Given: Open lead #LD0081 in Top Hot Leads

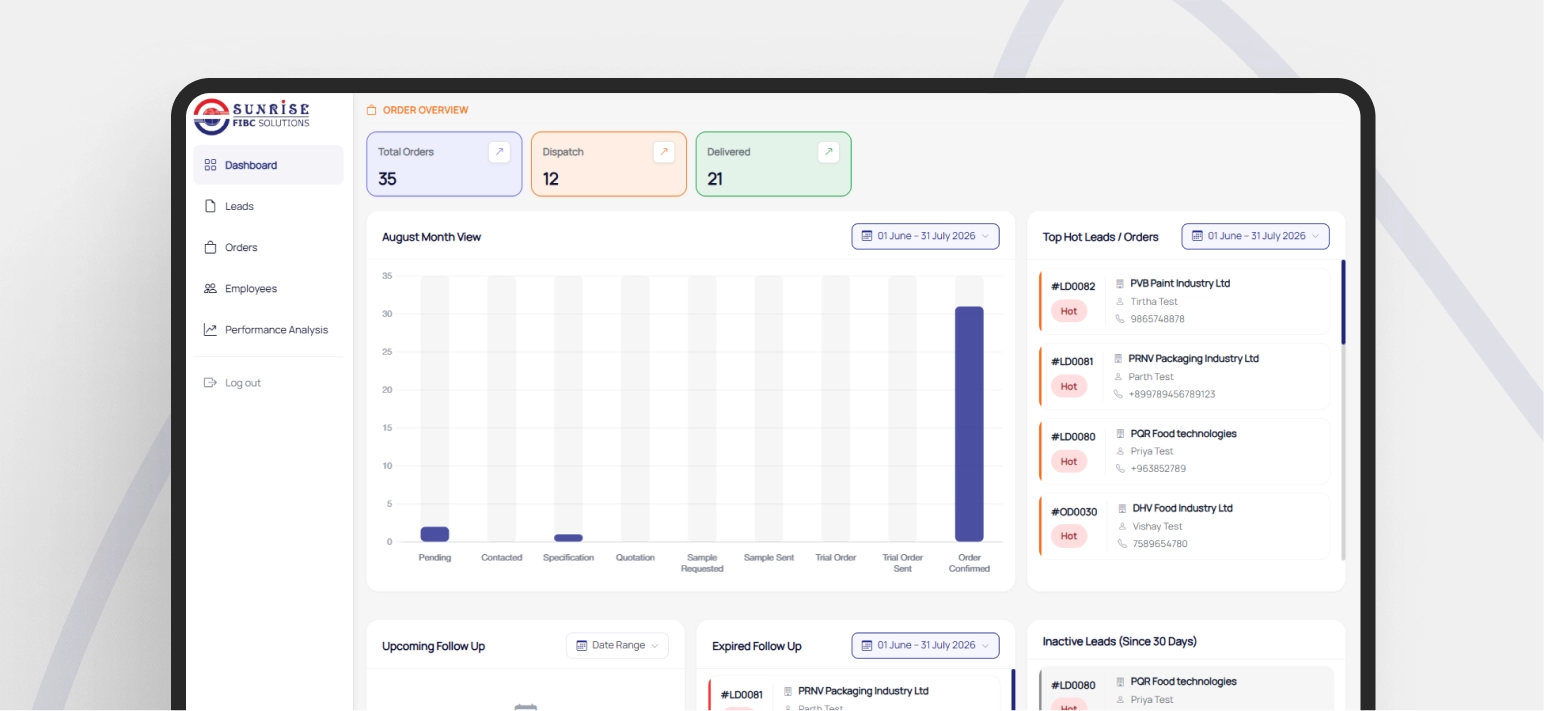Looking at the screenshot, I should coord(1184,376).
